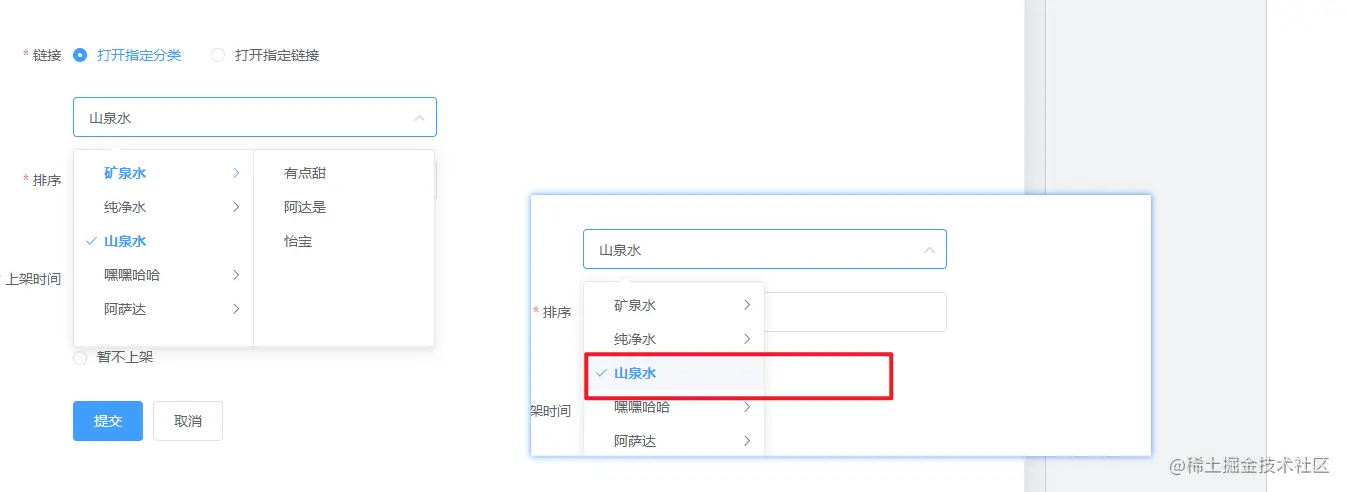The image size is (1346, 492).
Task: Choose 有点甜 in the submenu
Action: (304, 173)
